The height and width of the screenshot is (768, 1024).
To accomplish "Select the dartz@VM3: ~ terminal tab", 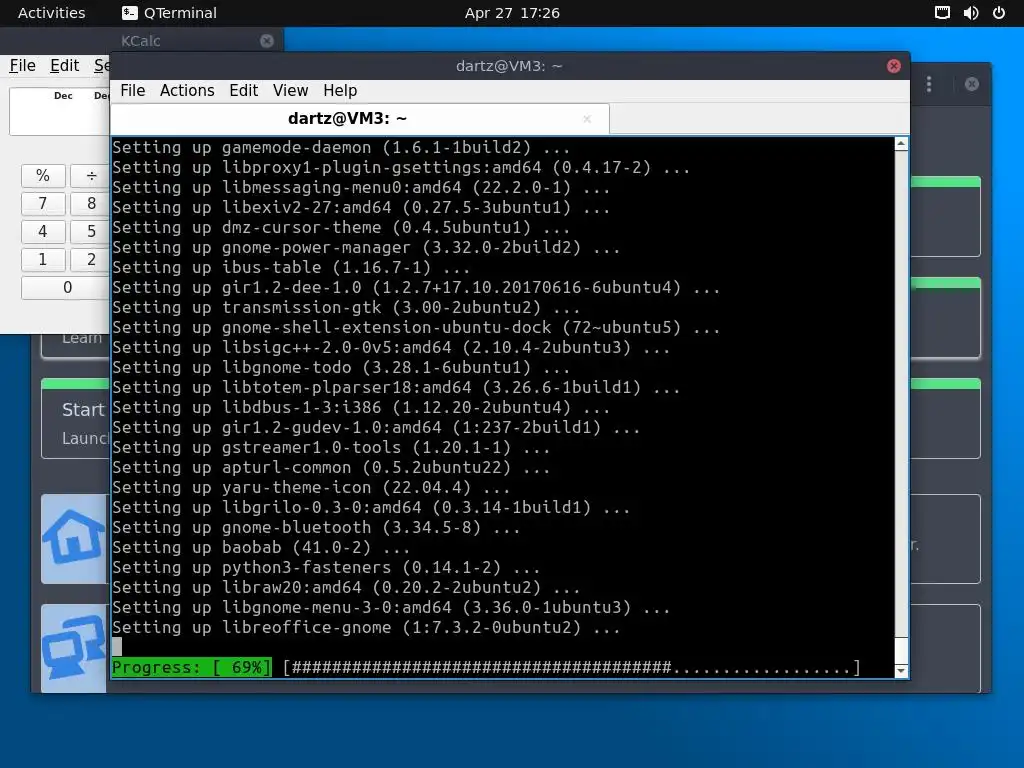I will [360, 118].
